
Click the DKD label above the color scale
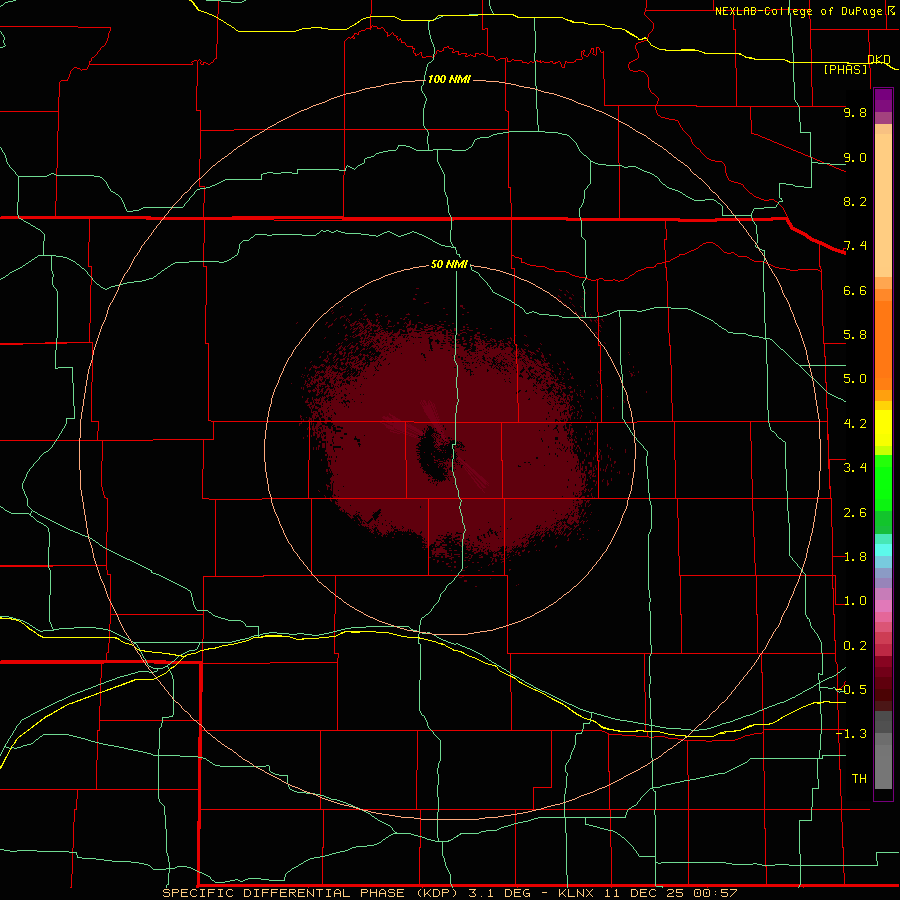point(879,59)
